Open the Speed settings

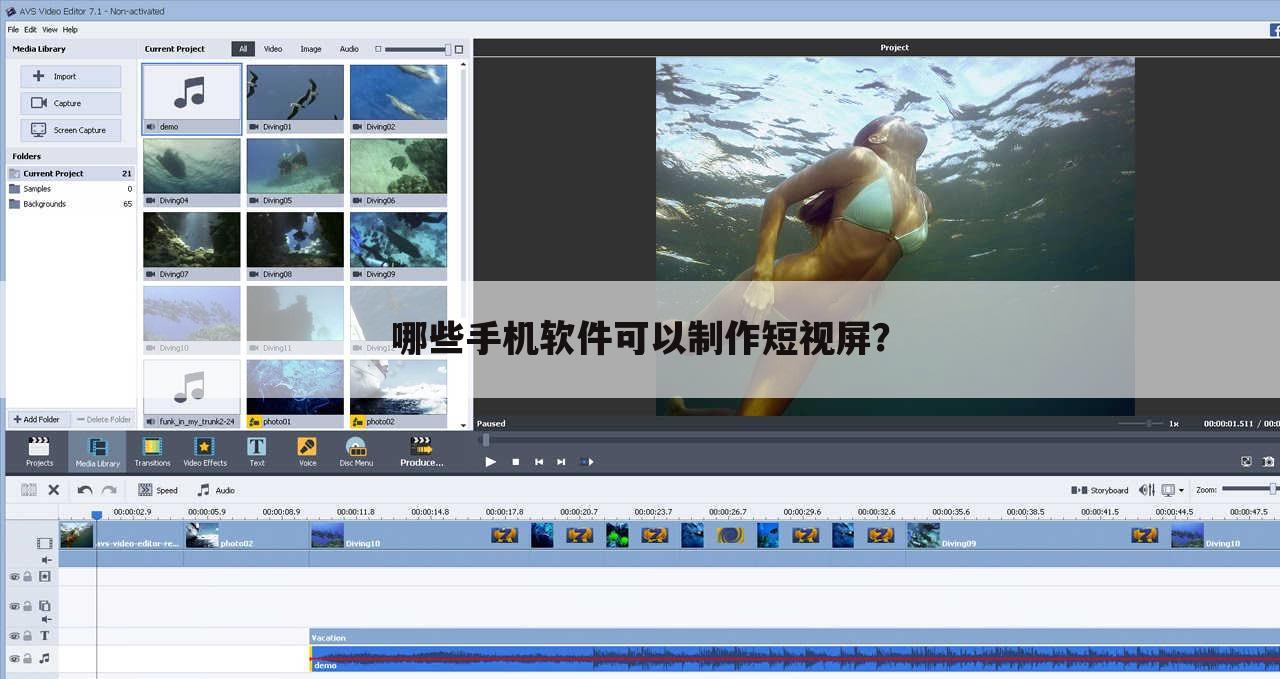[158, 490]
